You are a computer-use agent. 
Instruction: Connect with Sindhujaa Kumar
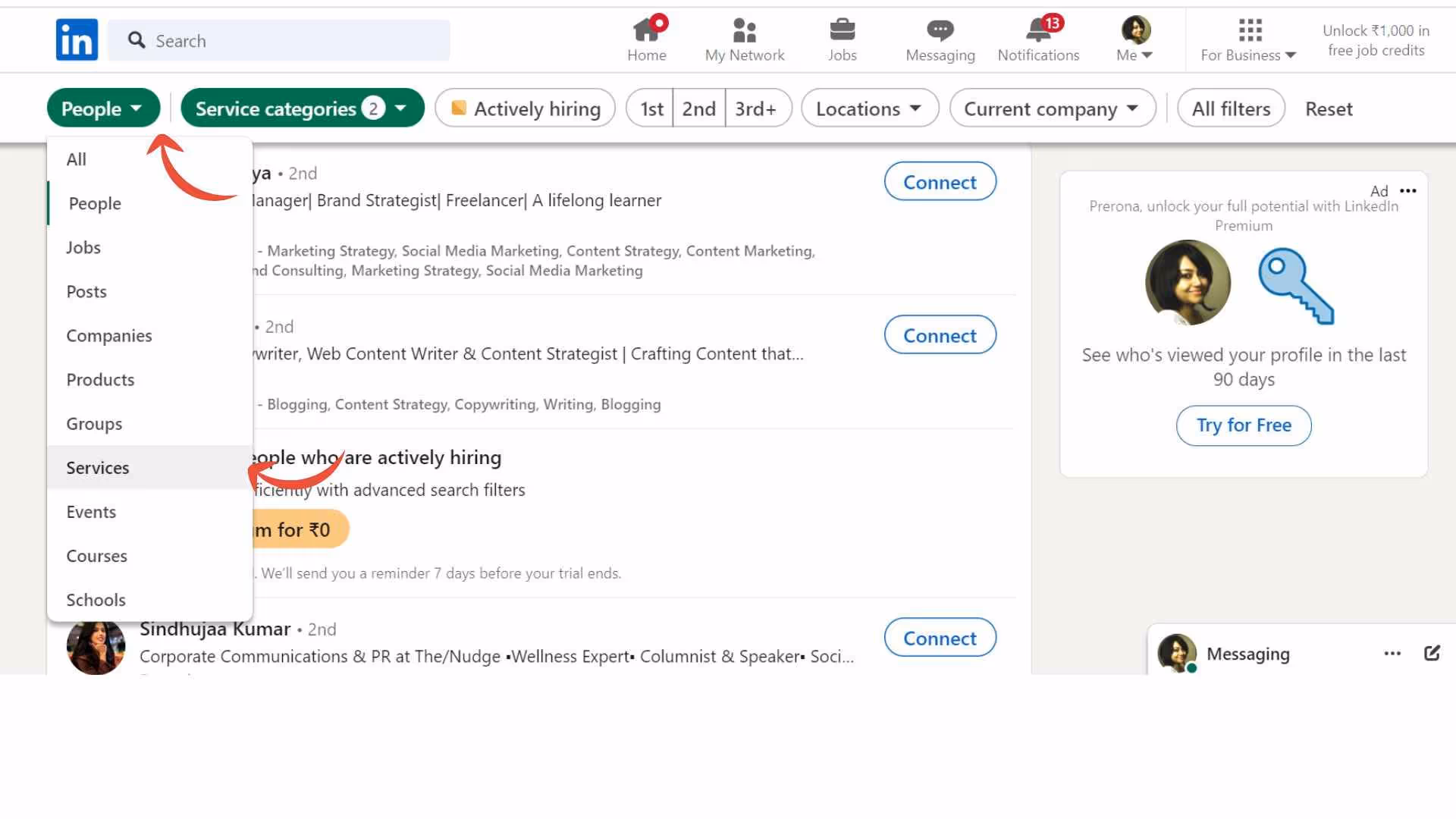(940, 638)
